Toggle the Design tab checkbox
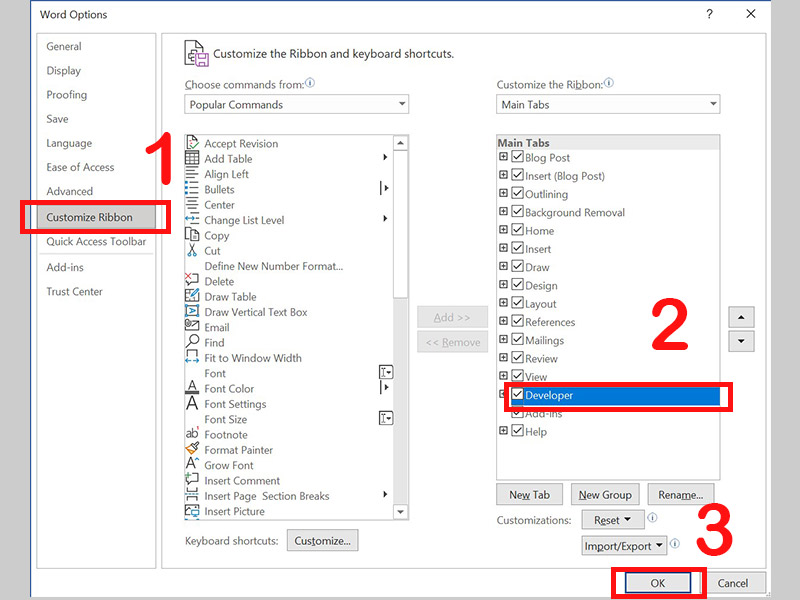The image size is (800, 600). click(517, 284)
